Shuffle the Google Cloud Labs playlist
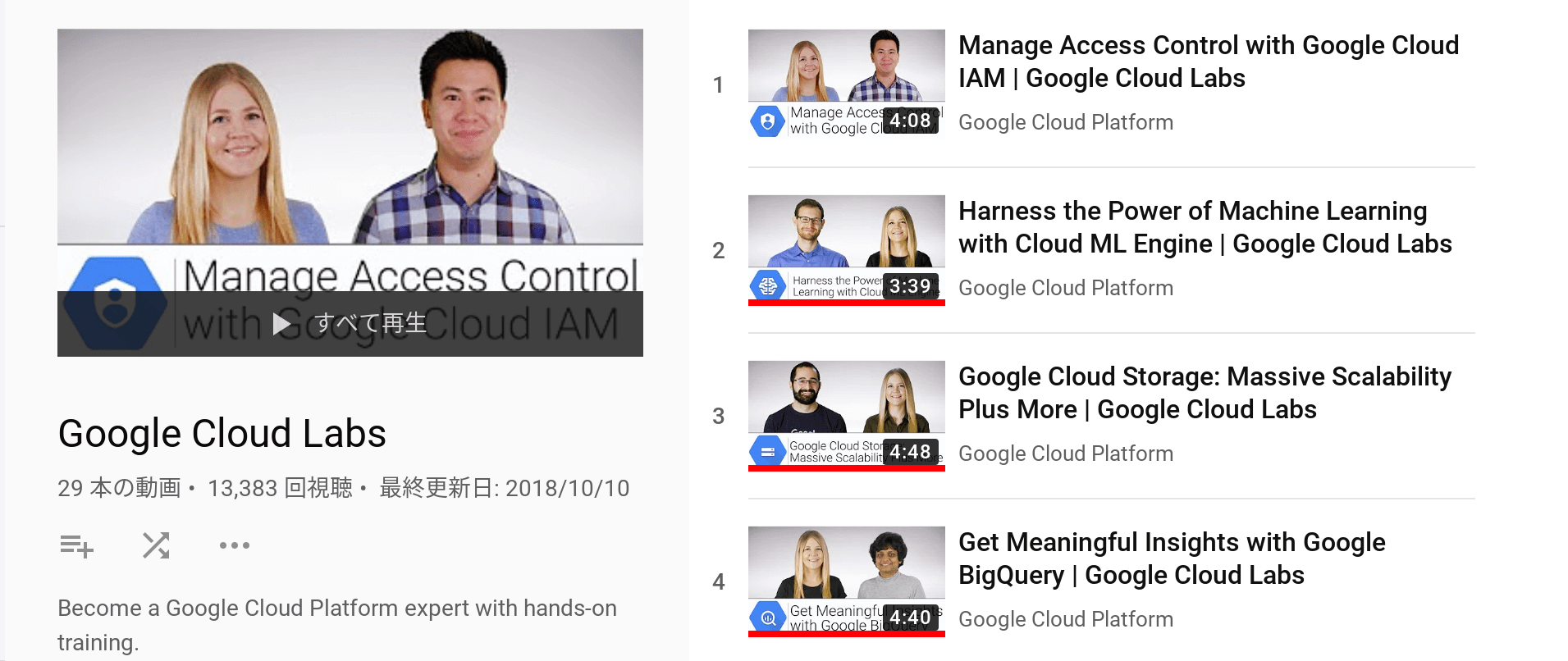This screenshot has width=1568, height=661. [x=156, y=545]
